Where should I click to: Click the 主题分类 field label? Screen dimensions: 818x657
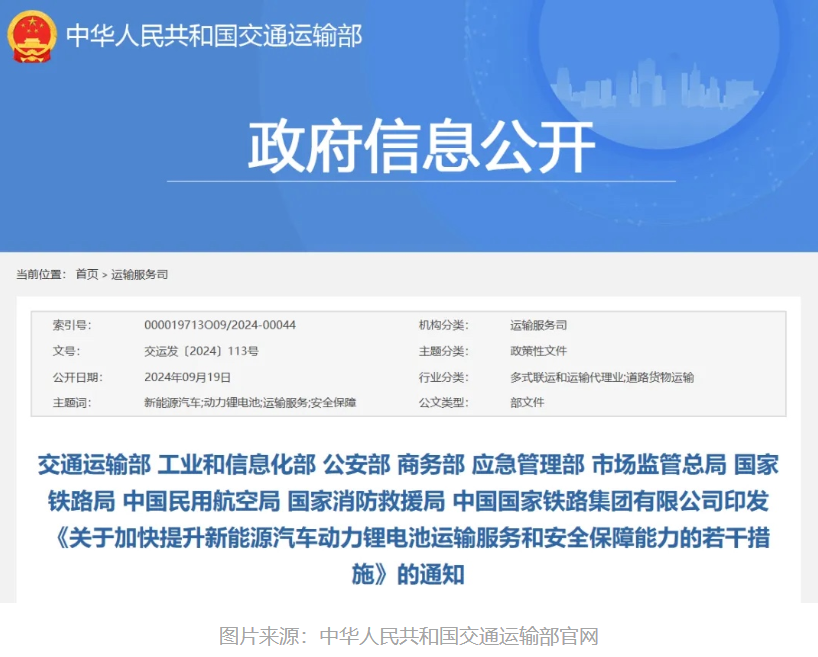[443, 351]
